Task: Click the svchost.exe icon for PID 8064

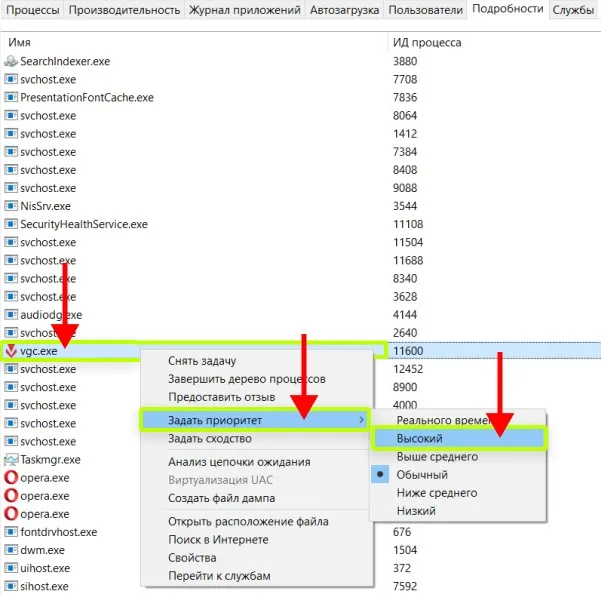Action: tap(11, 115)
